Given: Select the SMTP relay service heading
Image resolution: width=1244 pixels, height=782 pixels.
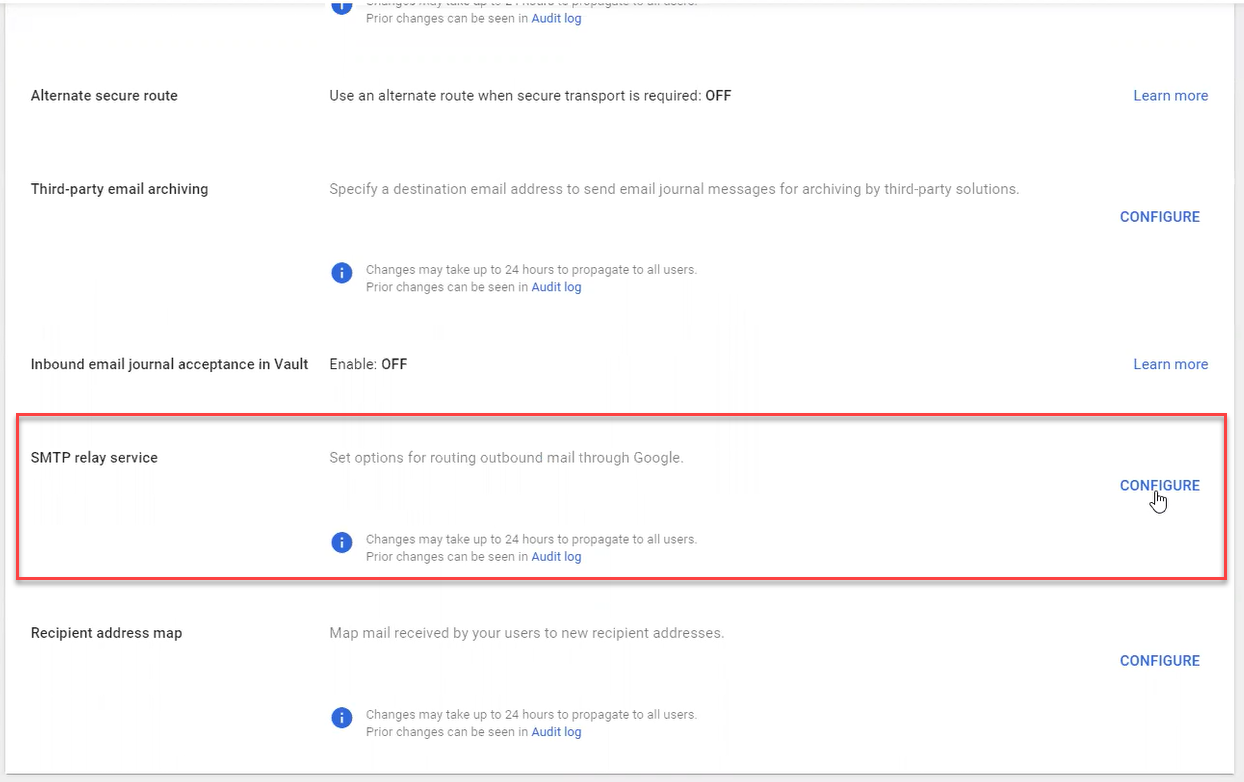Looking at the screenshot, I should (94, 458).
